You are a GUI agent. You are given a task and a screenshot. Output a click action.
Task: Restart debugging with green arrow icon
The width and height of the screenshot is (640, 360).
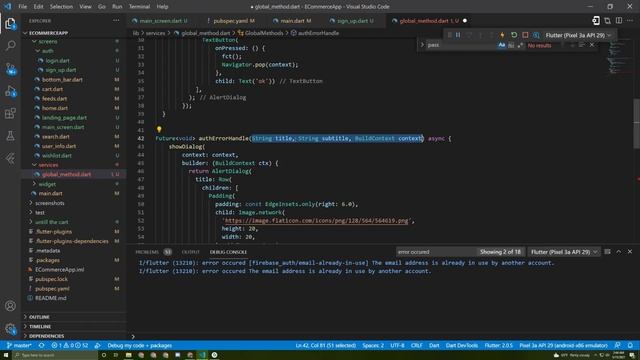514,35
